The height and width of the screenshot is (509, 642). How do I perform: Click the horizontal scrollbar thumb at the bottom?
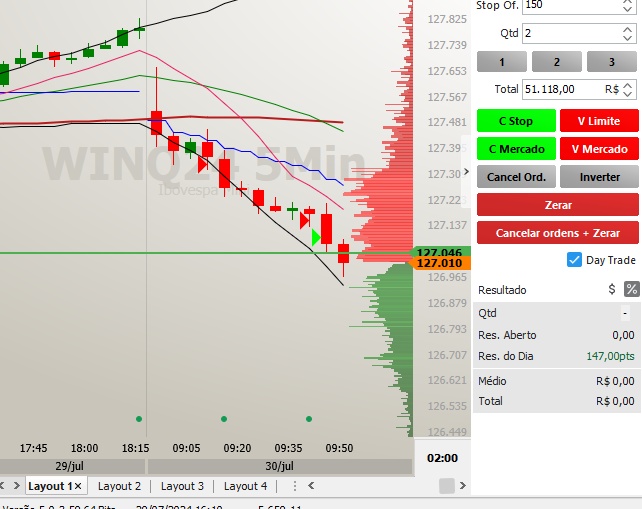(x=447, y=486)
